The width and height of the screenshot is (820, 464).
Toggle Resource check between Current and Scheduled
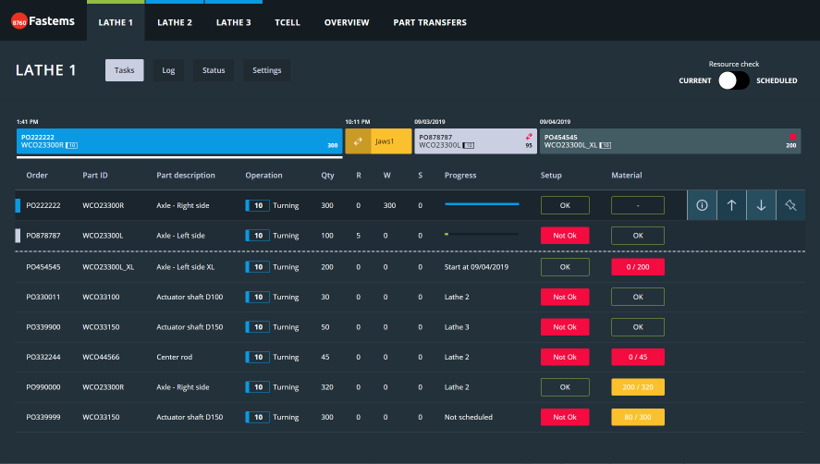pos(733,81)
